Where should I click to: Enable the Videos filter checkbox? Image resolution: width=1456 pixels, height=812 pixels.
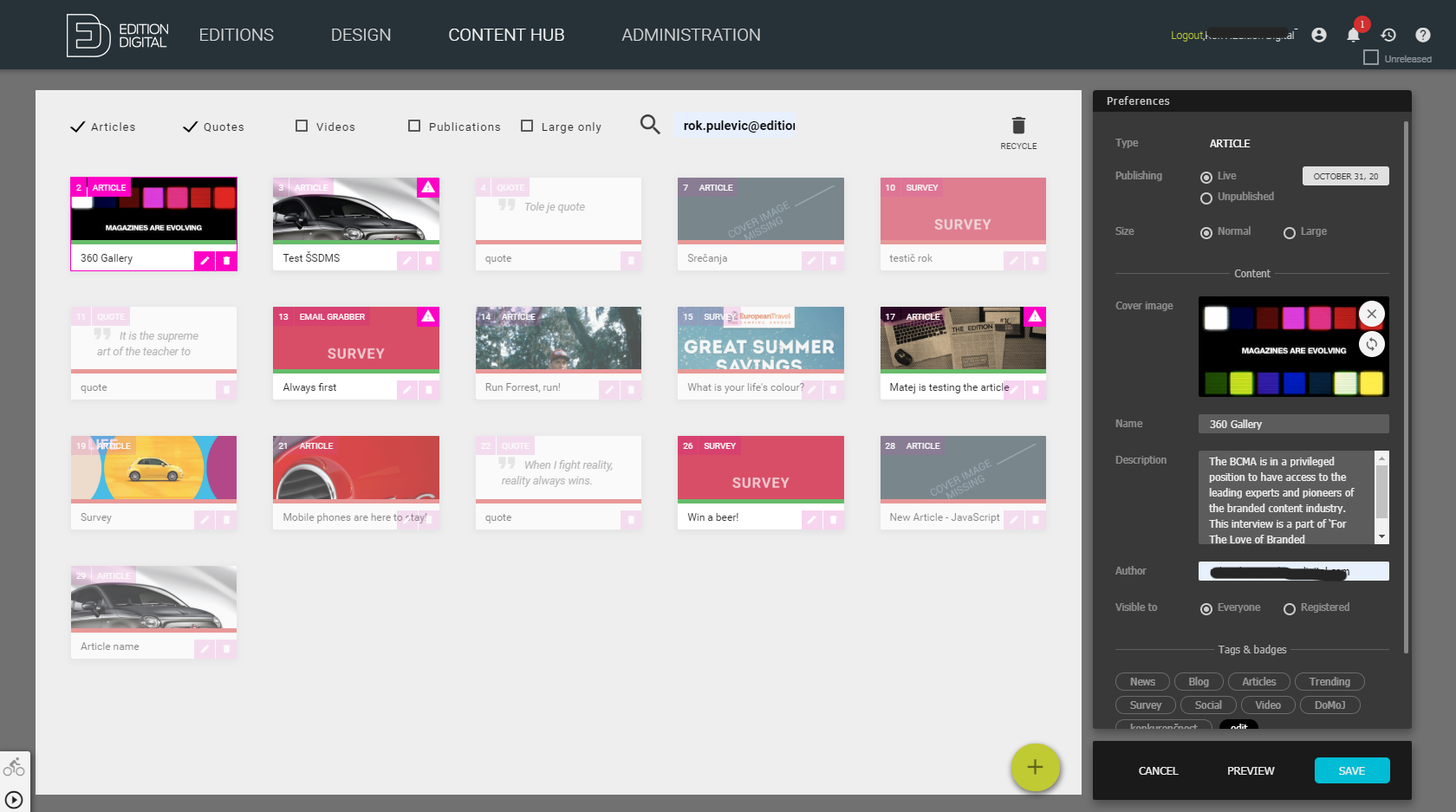[301, 126]
